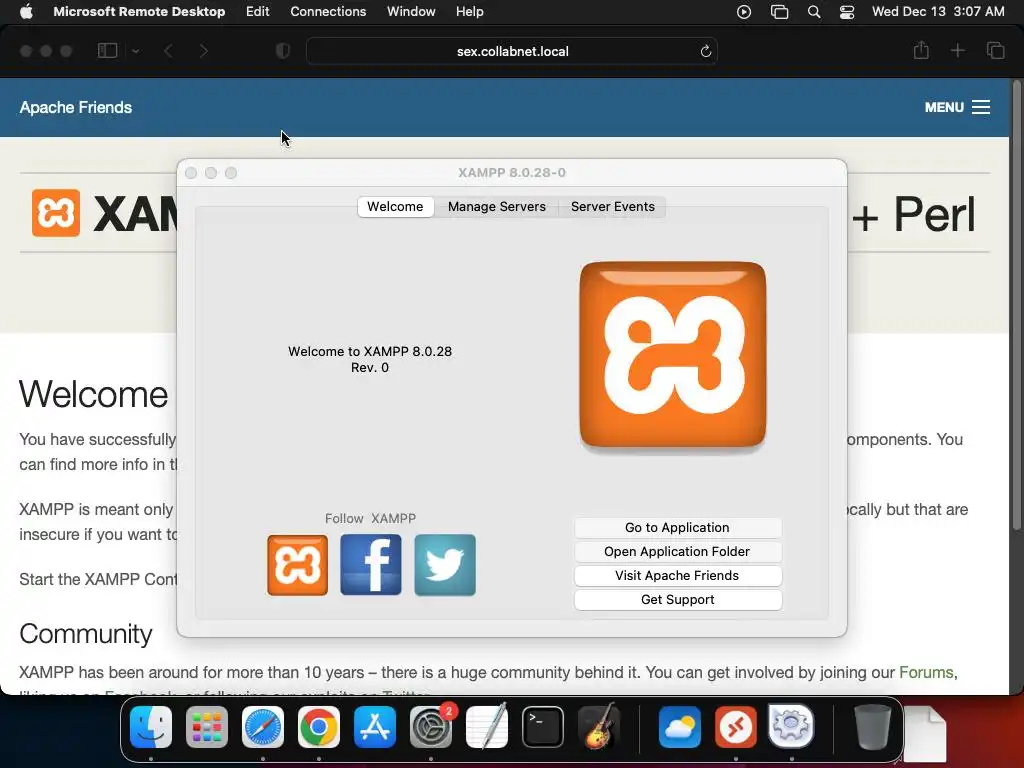Click the XAMPP logo on the web page

[56, 213]
